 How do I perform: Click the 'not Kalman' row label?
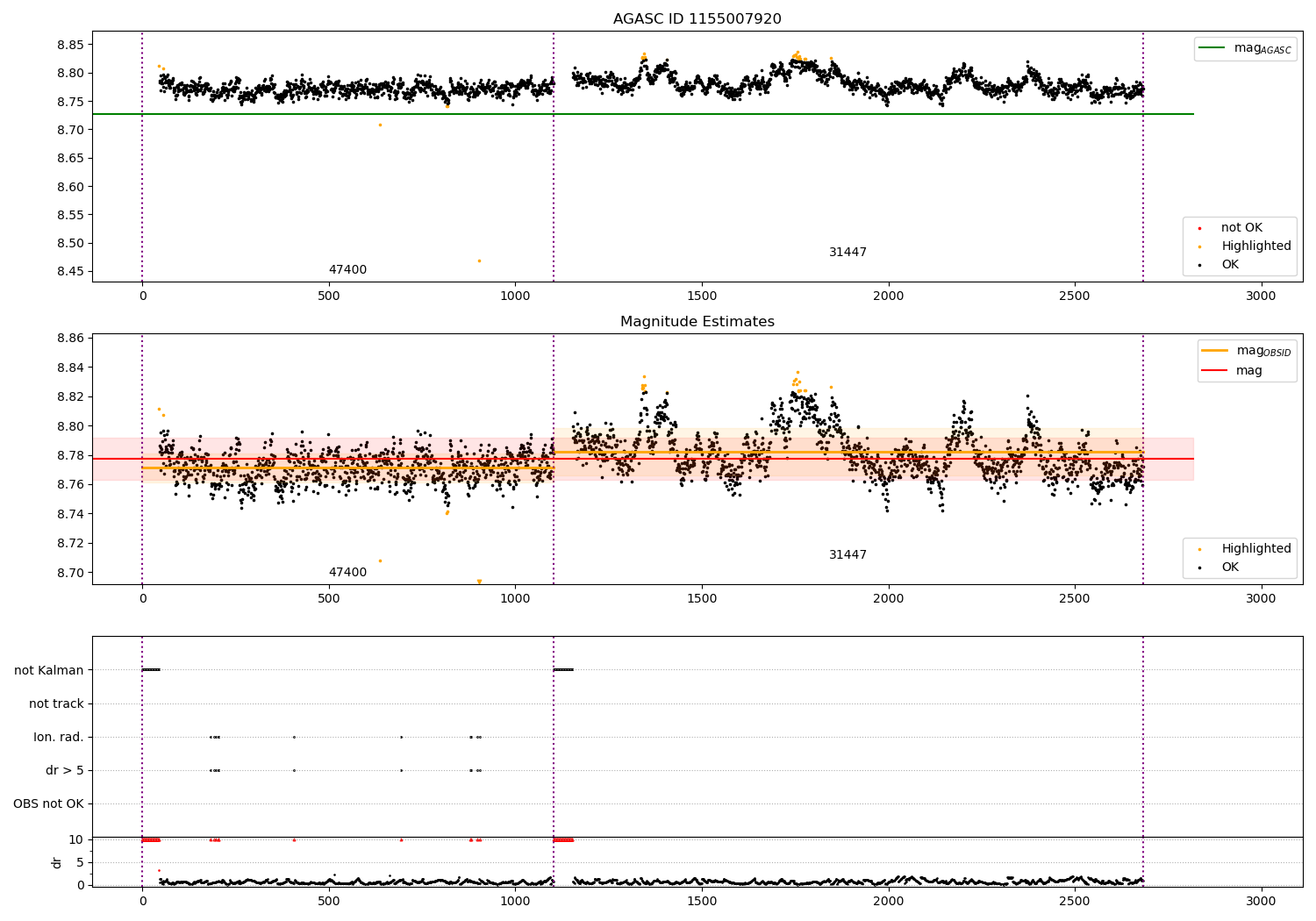(49, 671)
